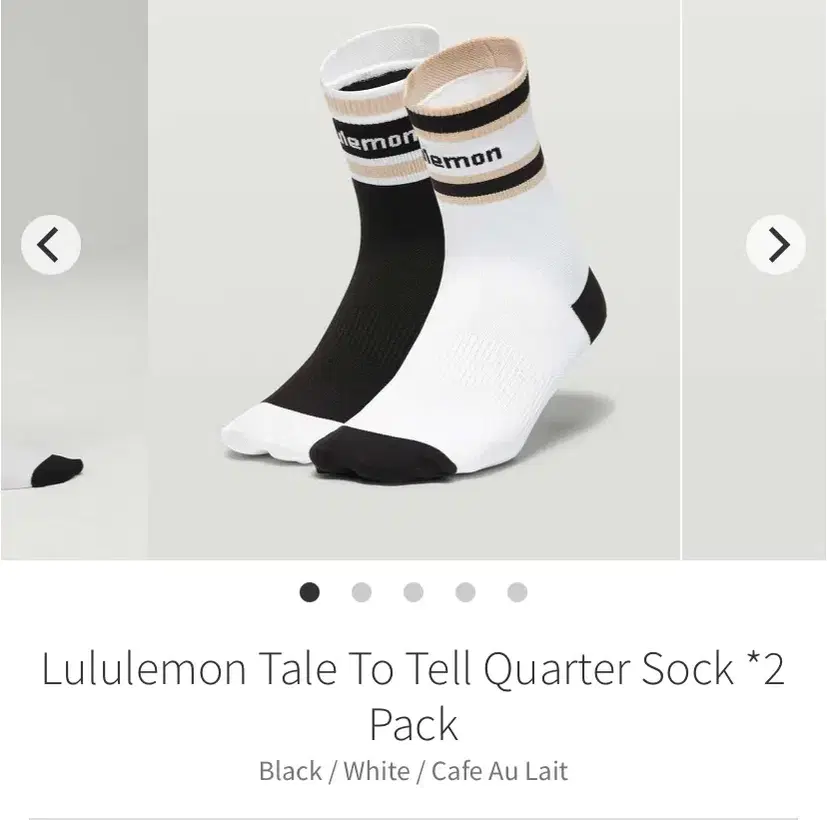The width and height of the screenshot is (827, 827).
Task: Go to the previous product image arrow
Action: (x=51, y=245)
